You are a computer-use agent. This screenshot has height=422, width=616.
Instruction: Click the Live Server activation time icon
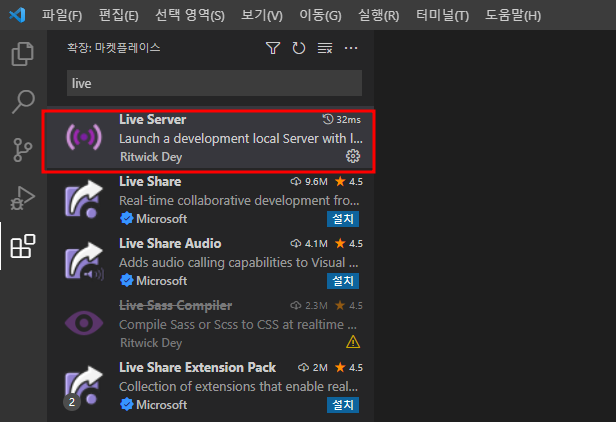pos(328,119)
